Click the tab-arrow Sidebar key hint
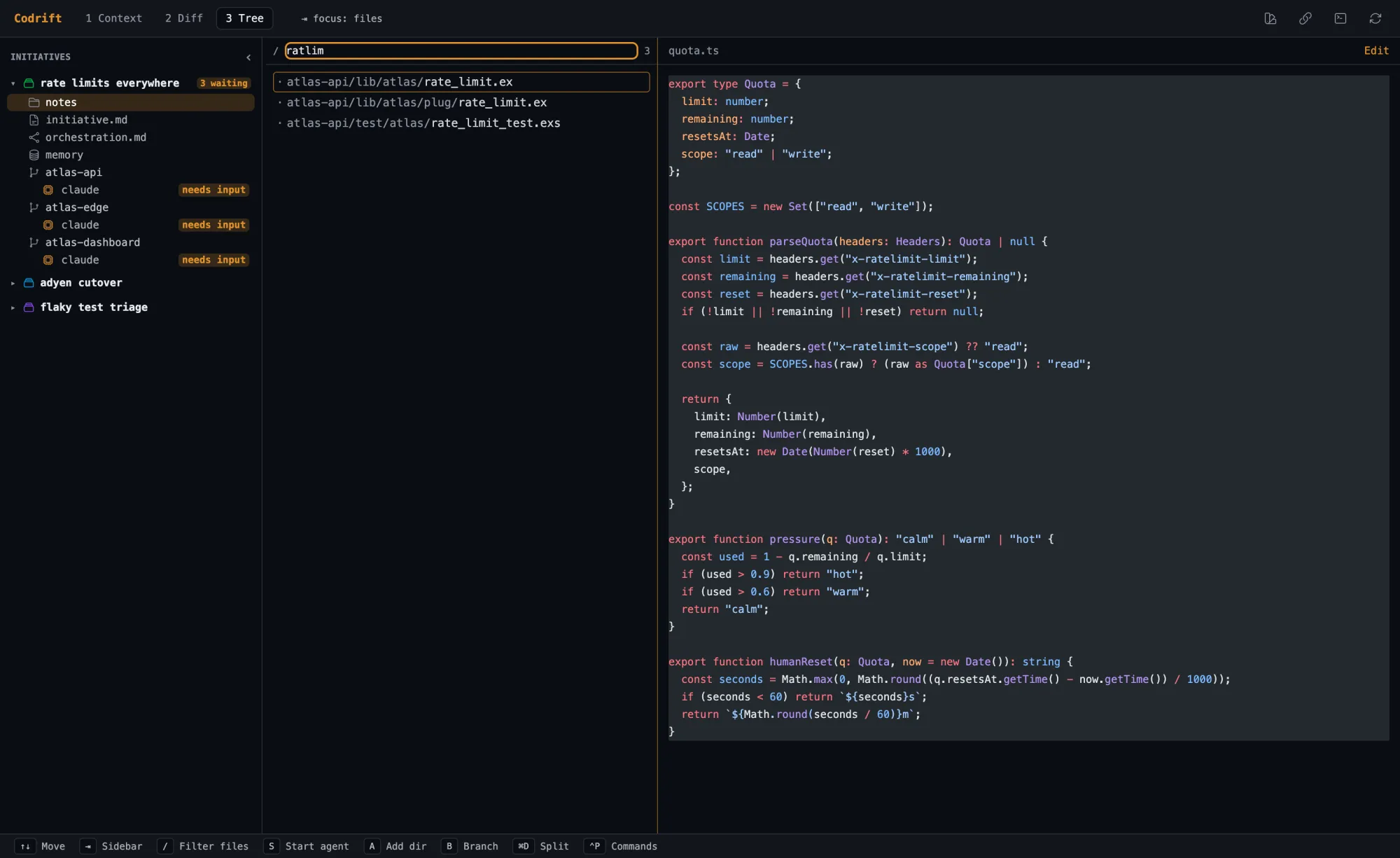The image size is (1400, 858). pyautogui.click(x=88, y=846)
